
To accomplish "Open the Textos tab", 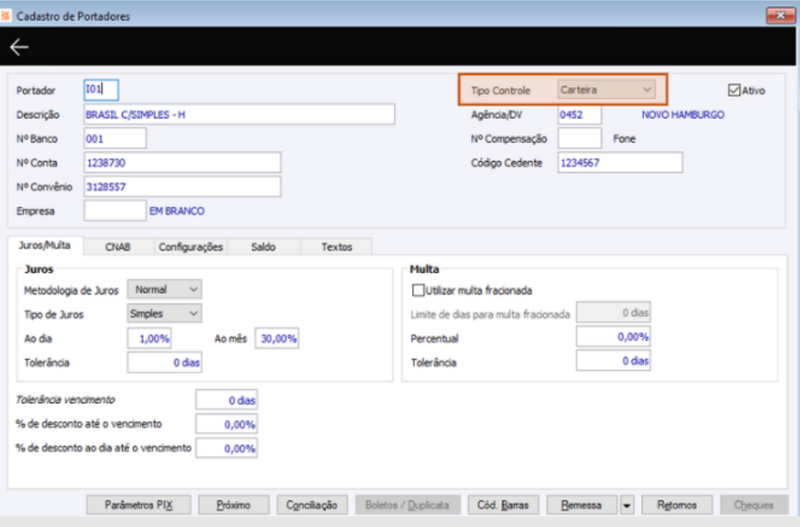I will 336,247.
